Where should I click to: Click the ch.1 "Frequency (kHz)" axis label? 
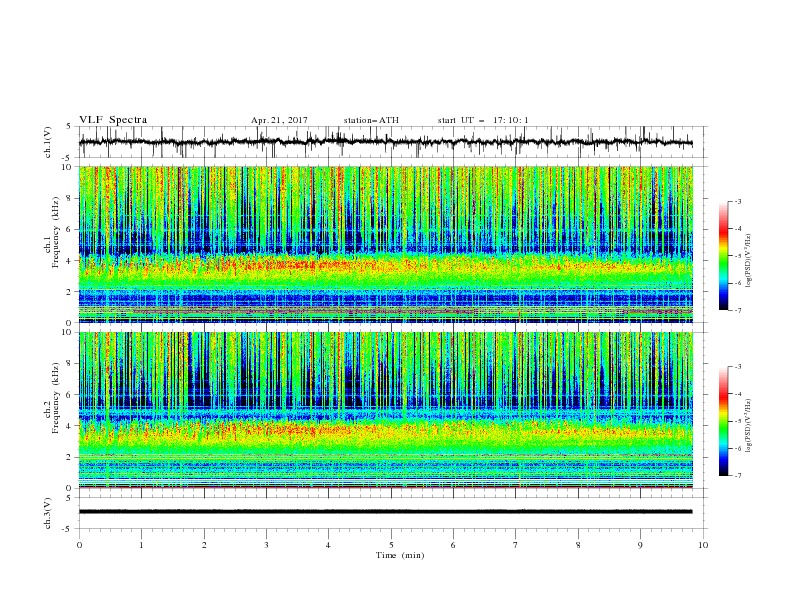(57, 230)
